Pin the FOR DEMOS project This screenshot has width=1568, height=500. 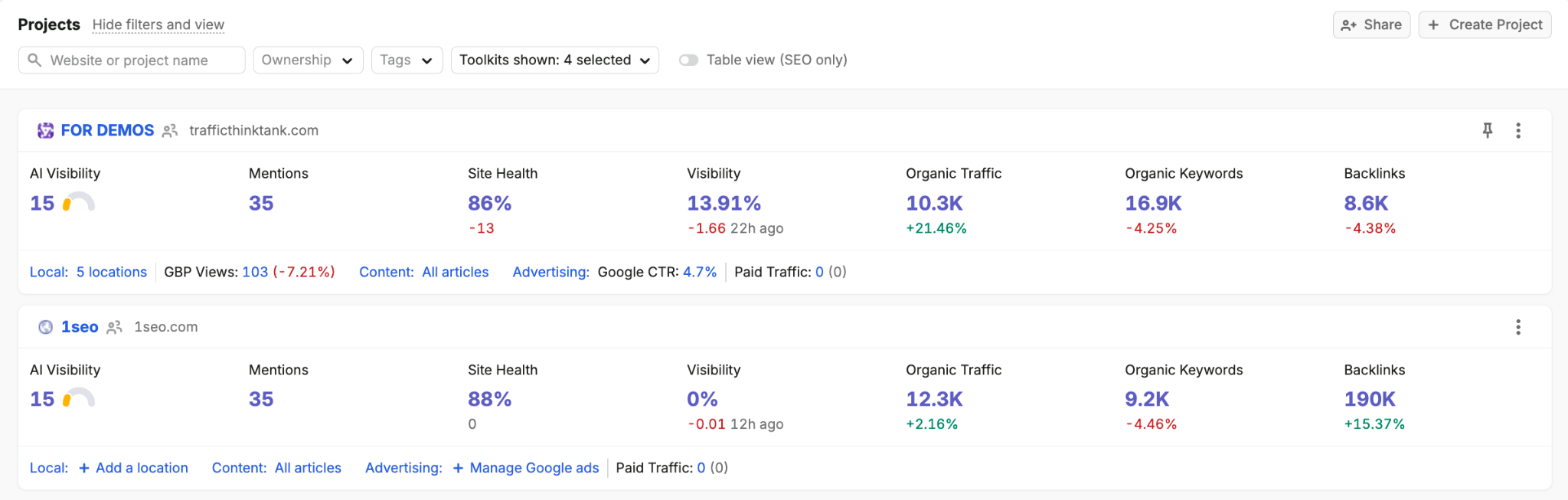tap(1487, 130)
